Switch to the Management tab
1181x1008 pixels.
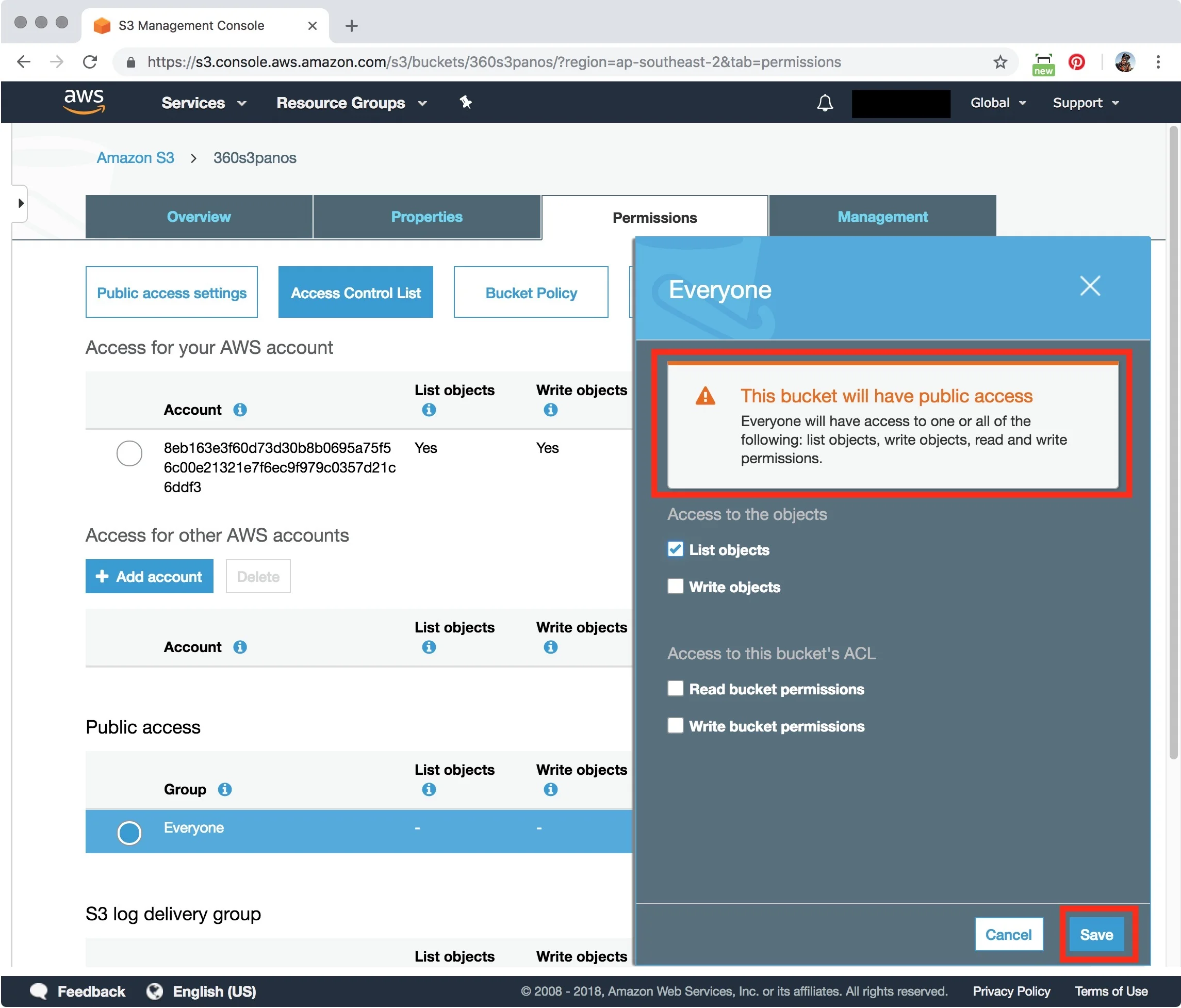[x=882, y=217]
